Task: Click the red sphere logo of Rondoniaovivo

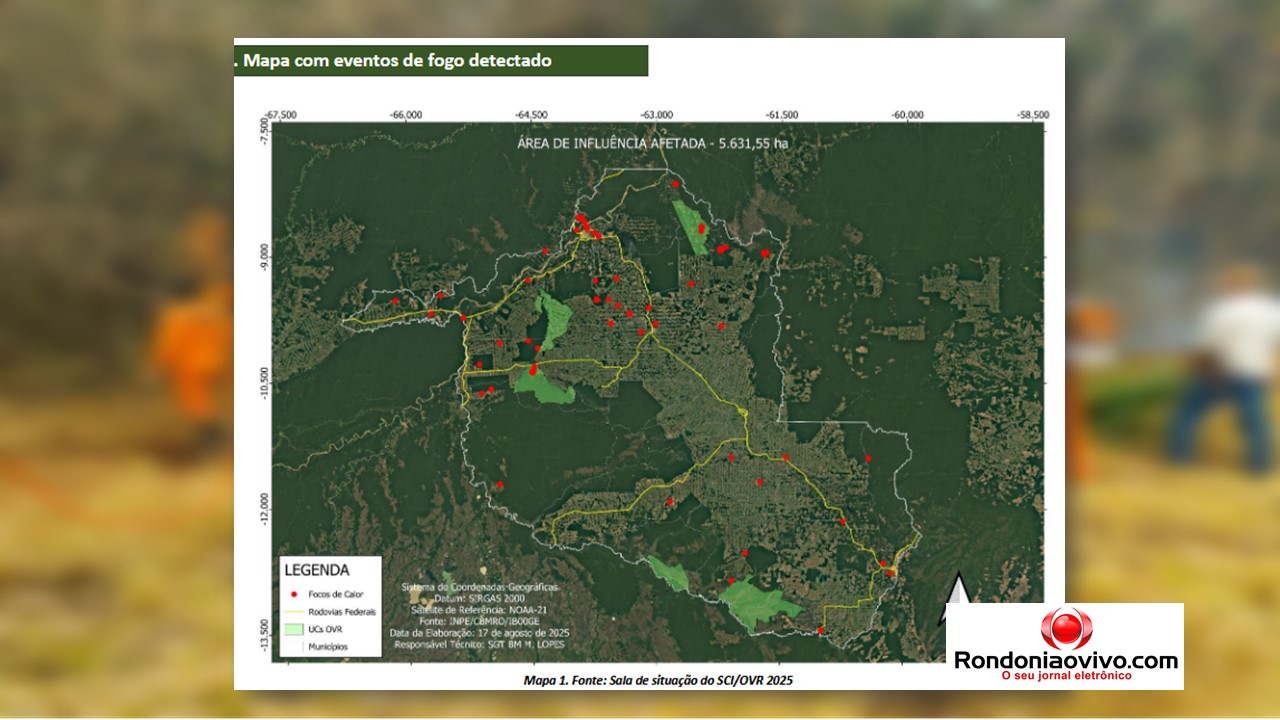Action: (x=1066, y=628)
